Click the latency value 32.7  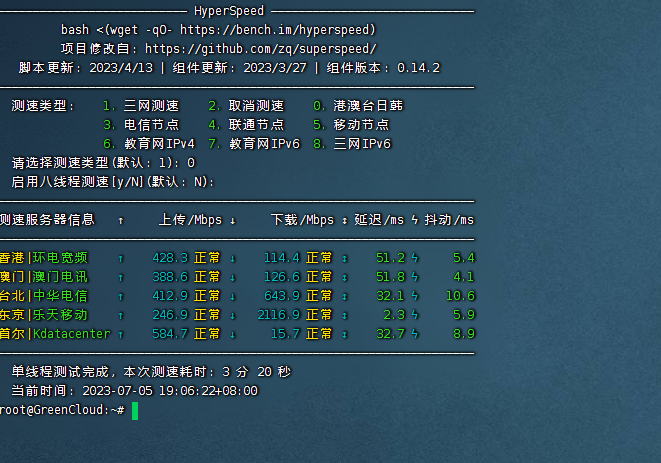390,334
